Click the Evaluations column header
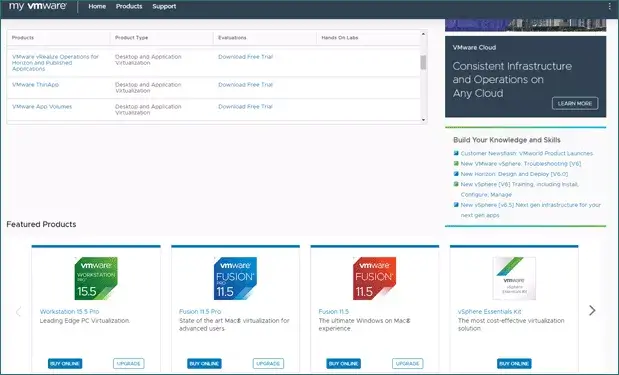Viewport: 619px width, 375px height. click(232, 38)
